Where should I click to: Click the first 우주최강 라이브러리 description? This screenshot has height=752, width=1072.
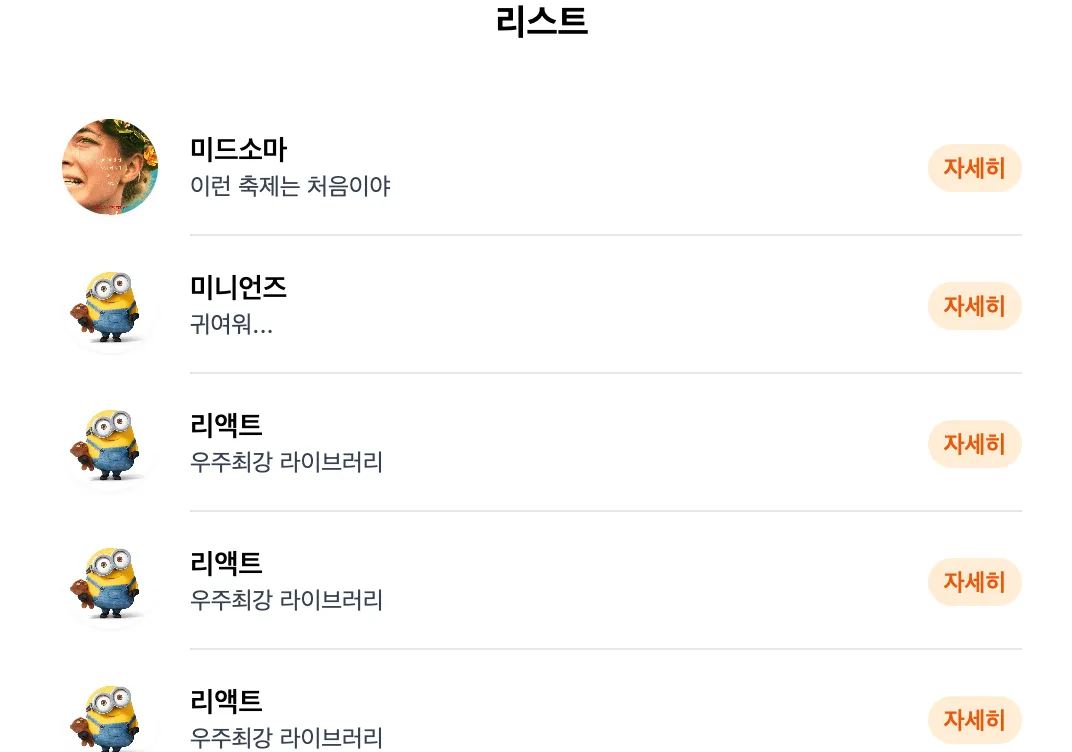click(x=286, y=462)
